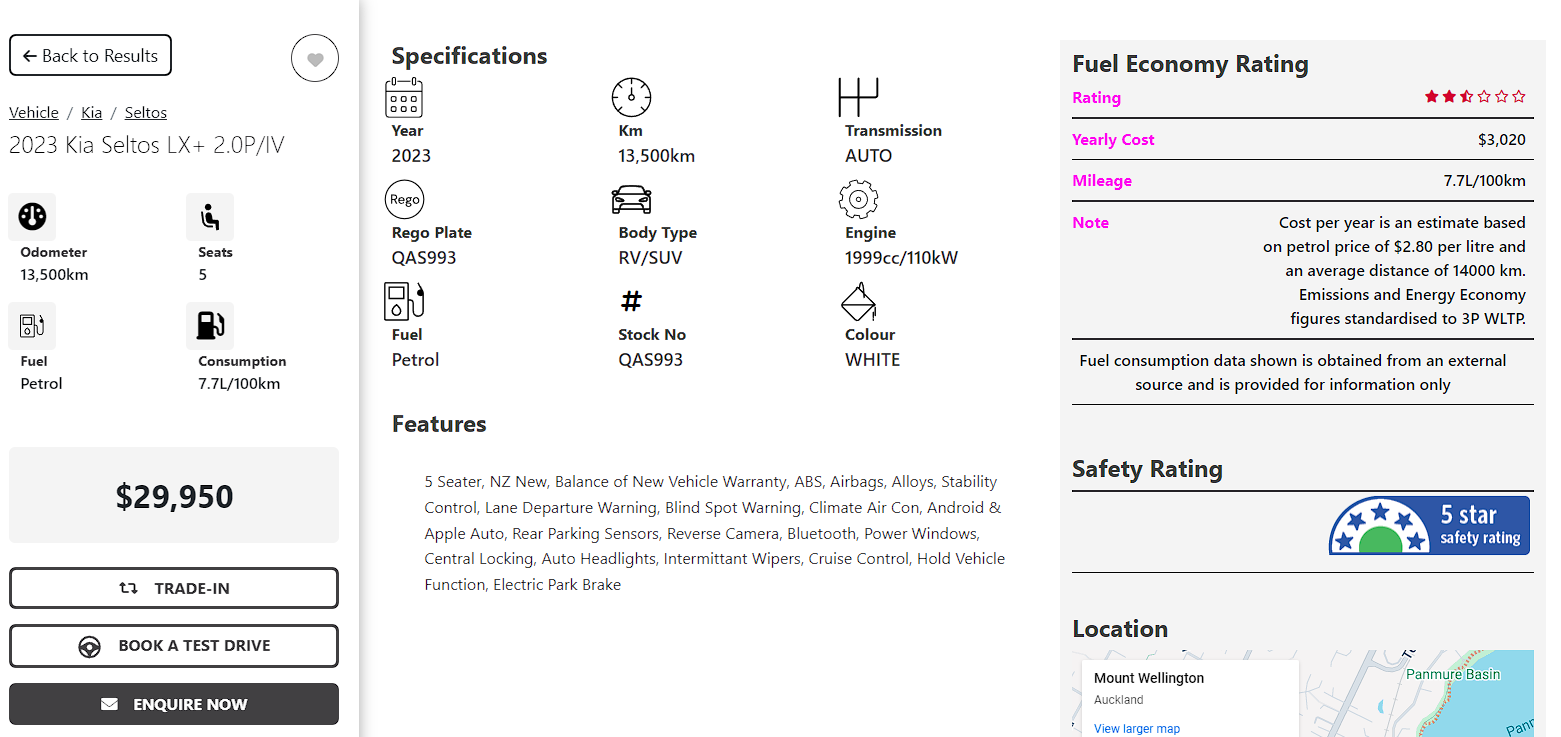Click the Body Type car icon

coord(631,199)
